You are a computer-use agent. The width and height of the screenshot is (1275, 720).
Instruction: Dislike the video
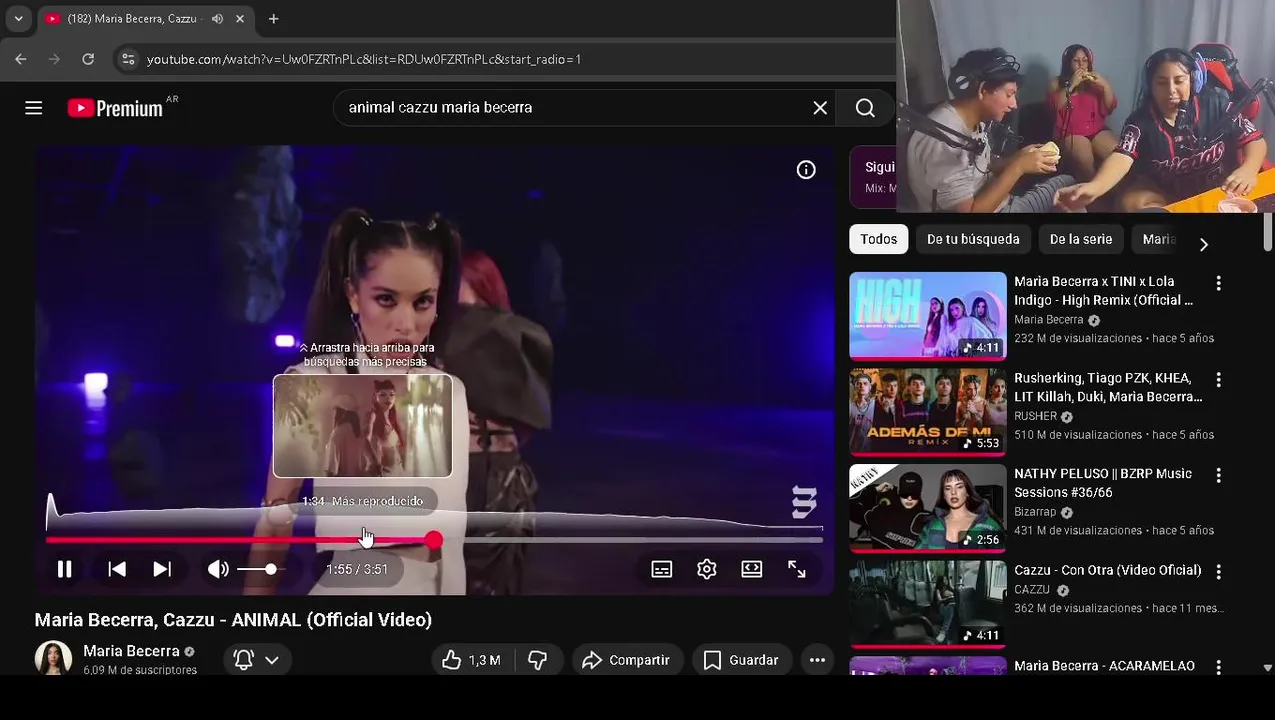tap(538, 660)
